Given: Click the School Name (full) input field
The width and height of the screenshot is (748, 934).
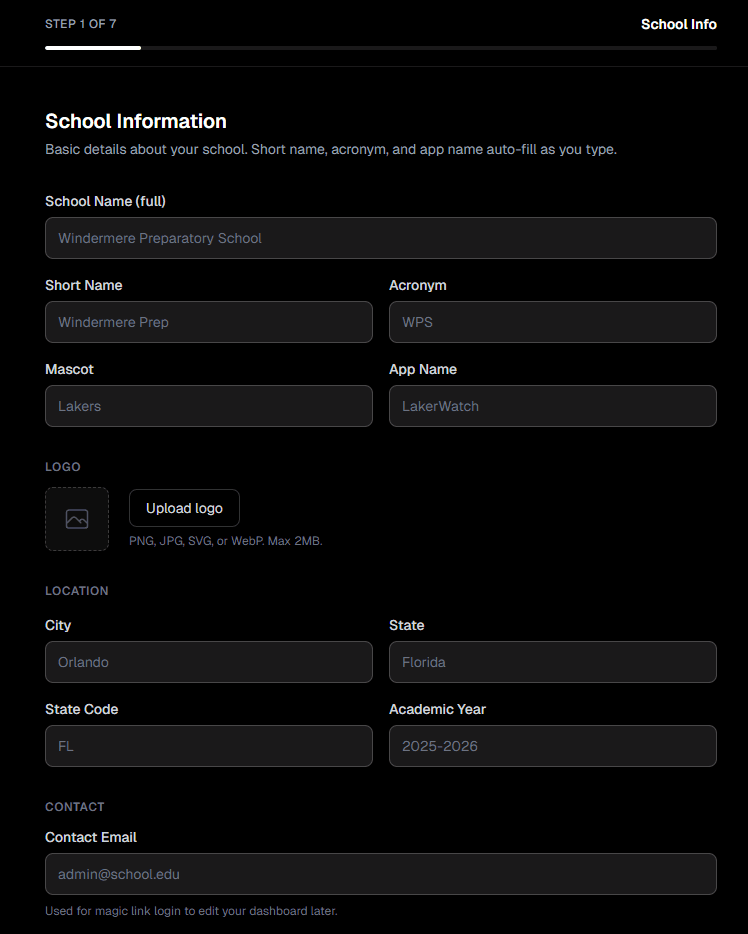Looking at the screenshot, I should click(x=380, y=238).
